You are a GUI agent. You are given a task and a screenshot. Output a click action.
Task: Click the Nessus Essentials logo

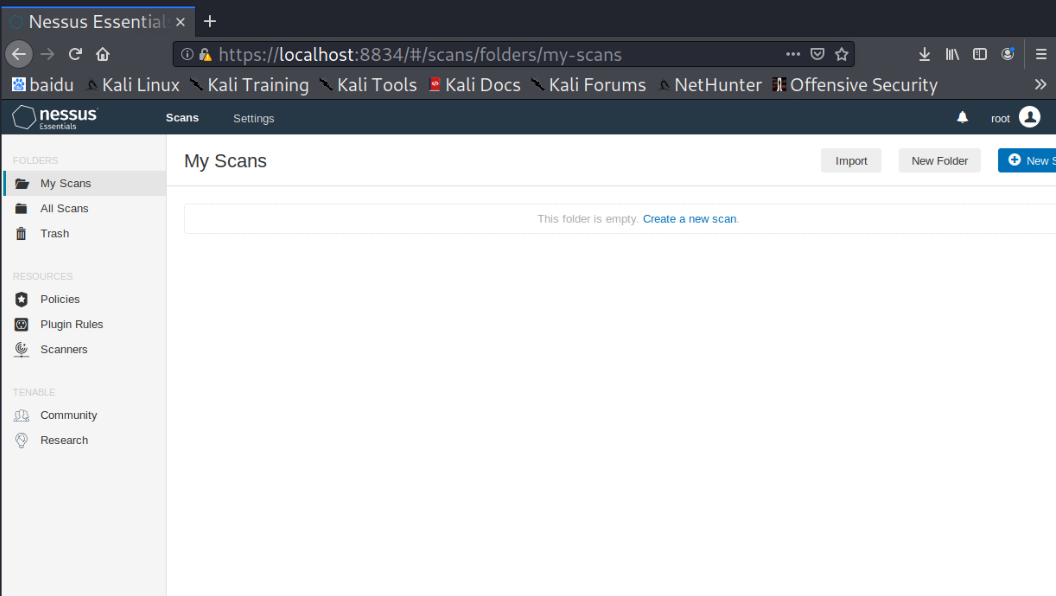pos(56,118)
